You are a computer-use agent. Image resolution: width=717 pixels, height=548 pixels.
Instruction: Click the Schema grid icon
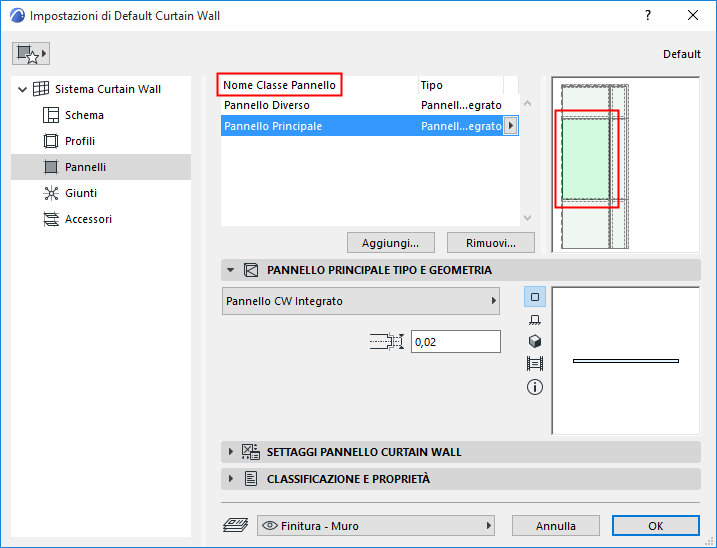51,115
